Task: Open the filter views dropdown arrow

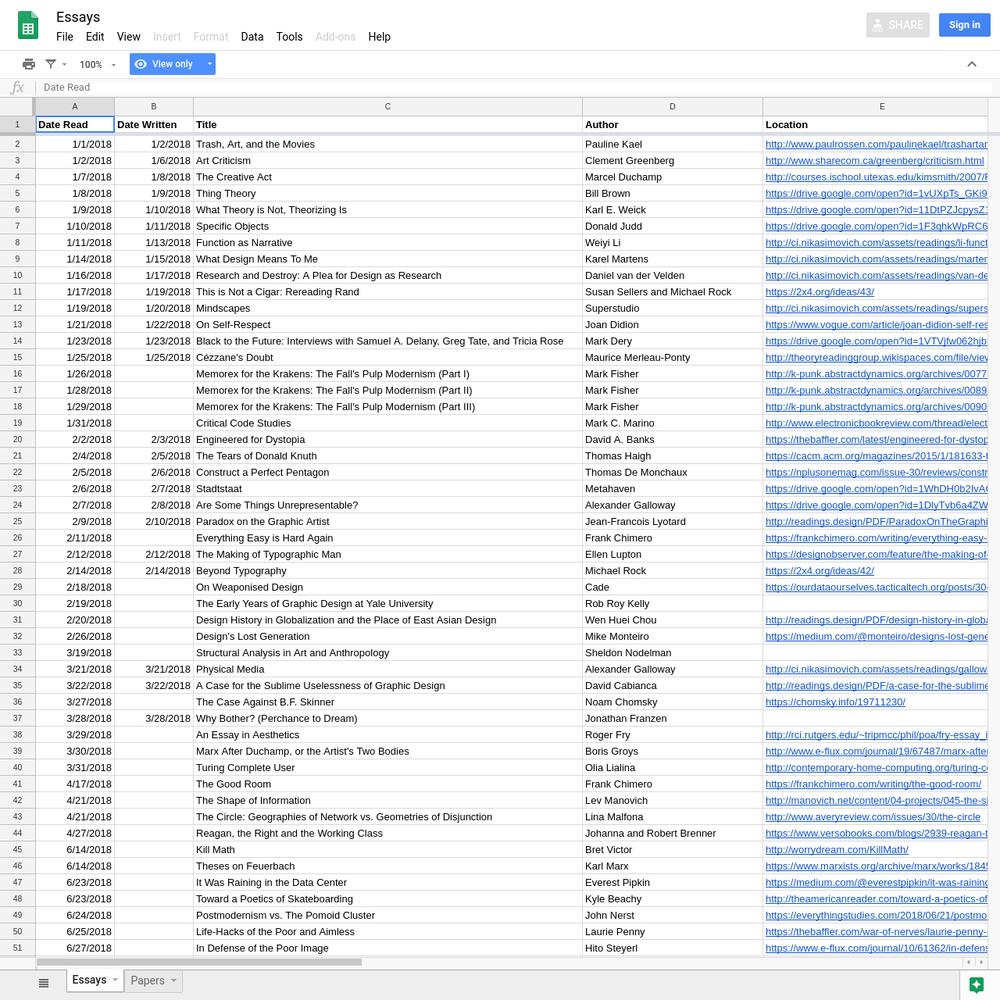Action: click(x=64, y=64)
